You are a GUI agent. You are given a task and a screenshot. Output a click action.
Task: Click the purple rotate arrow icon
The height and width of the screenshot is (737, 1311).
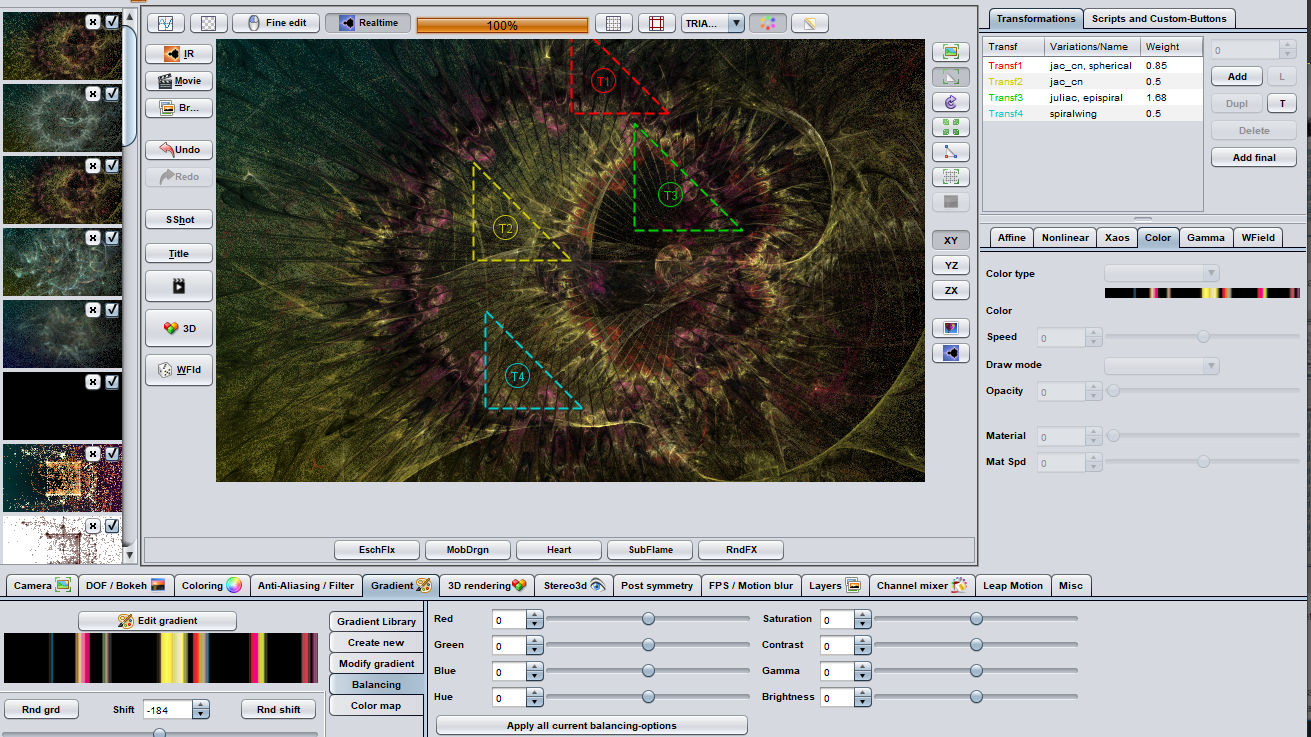pyautogui.click(x=950, y=102)
